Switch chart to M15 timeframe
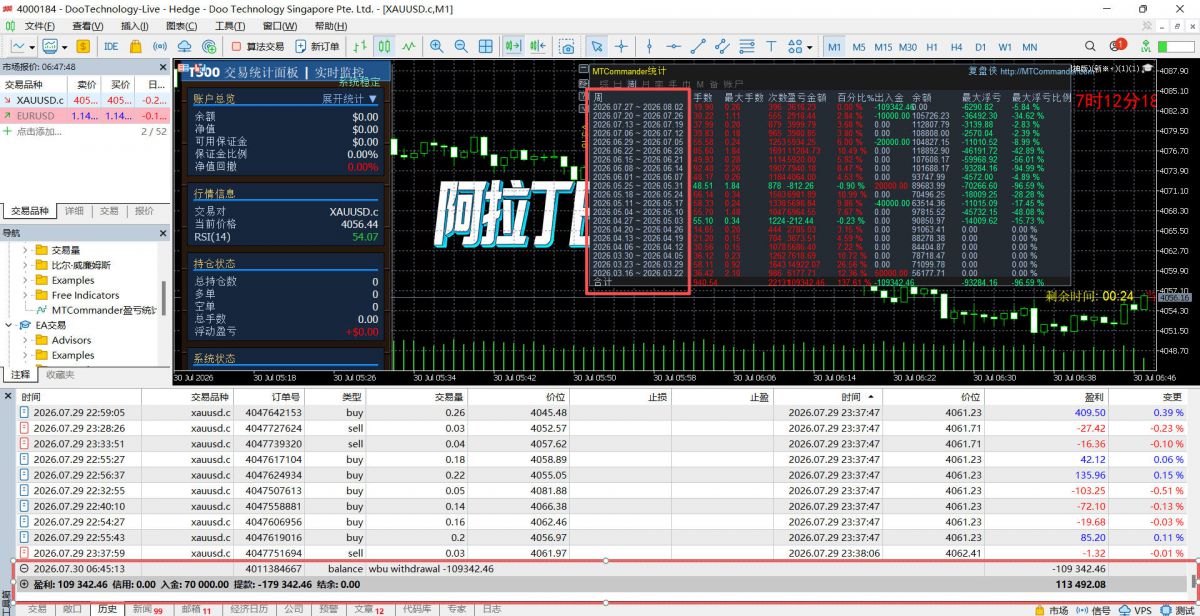Image resolution: width=1200 pixels, height=616 pixels. [883, 47]
